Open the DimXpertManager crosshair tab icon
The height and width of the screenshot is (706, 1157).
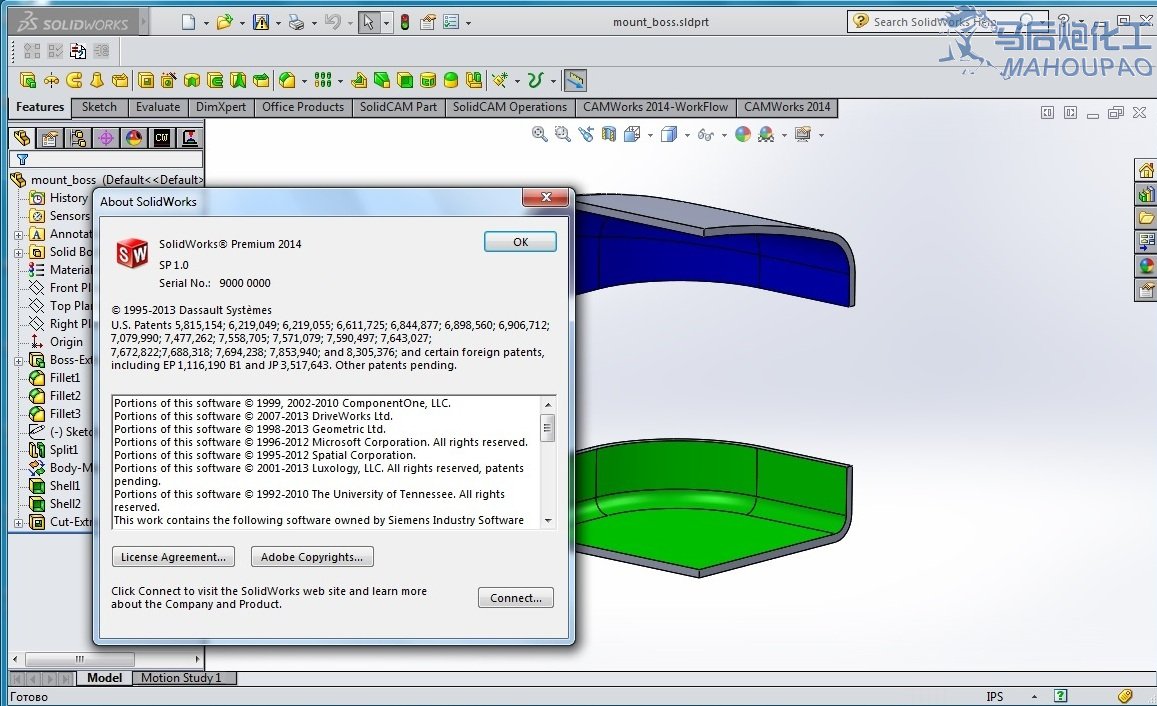[x=105, y=139]
